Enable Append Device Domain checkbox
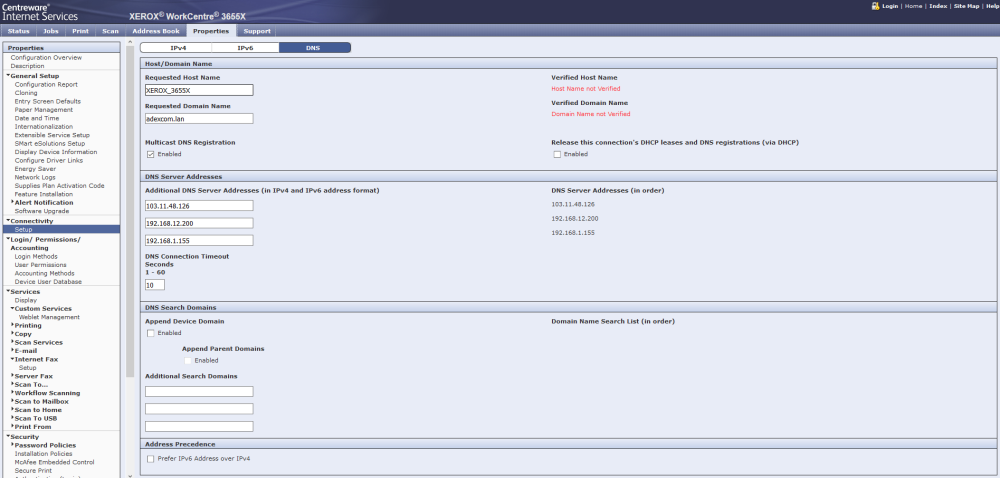The height and width of the screenshot is (478, 1000). tap(151, 333)
